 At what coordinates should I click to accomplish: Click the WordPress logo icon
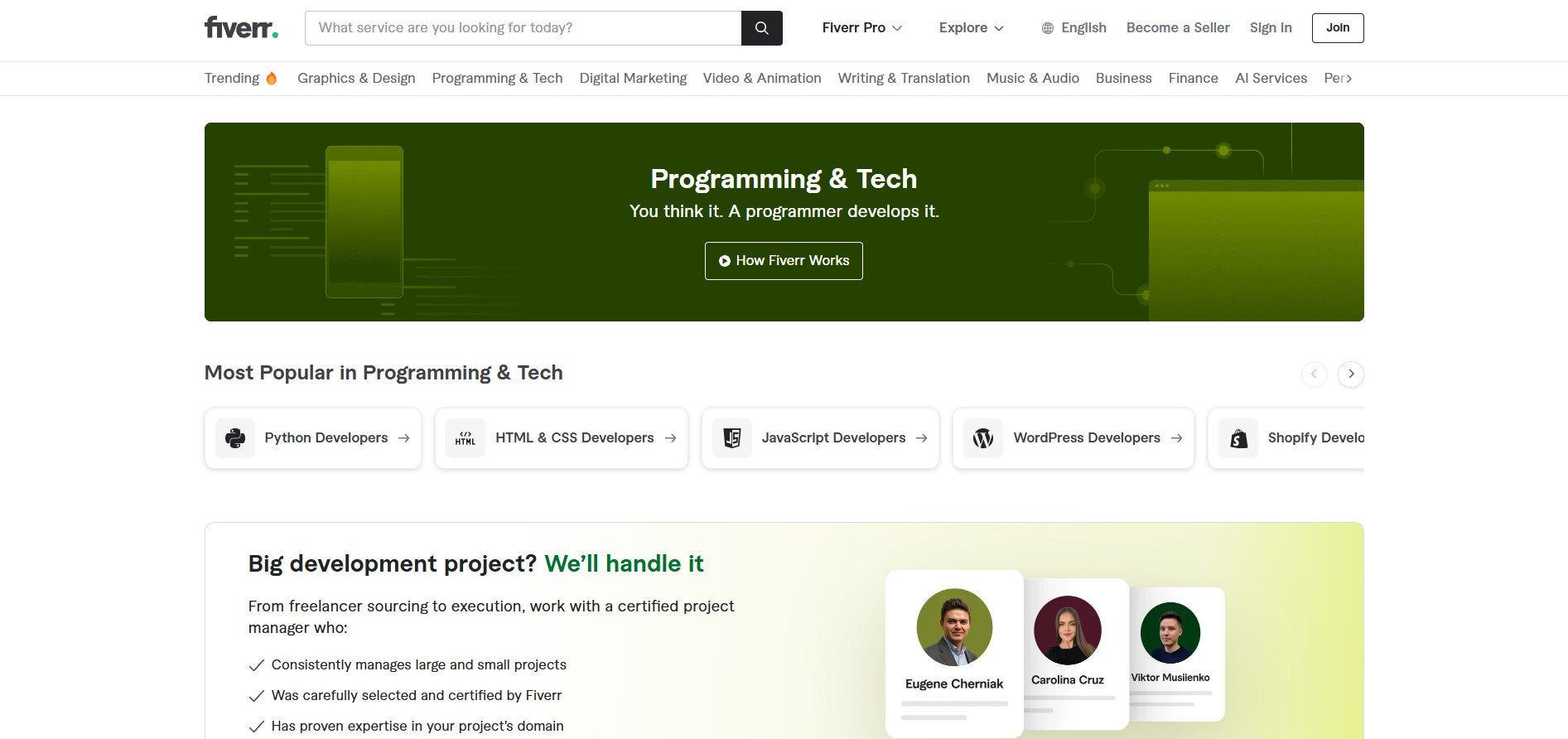(983, 438)
